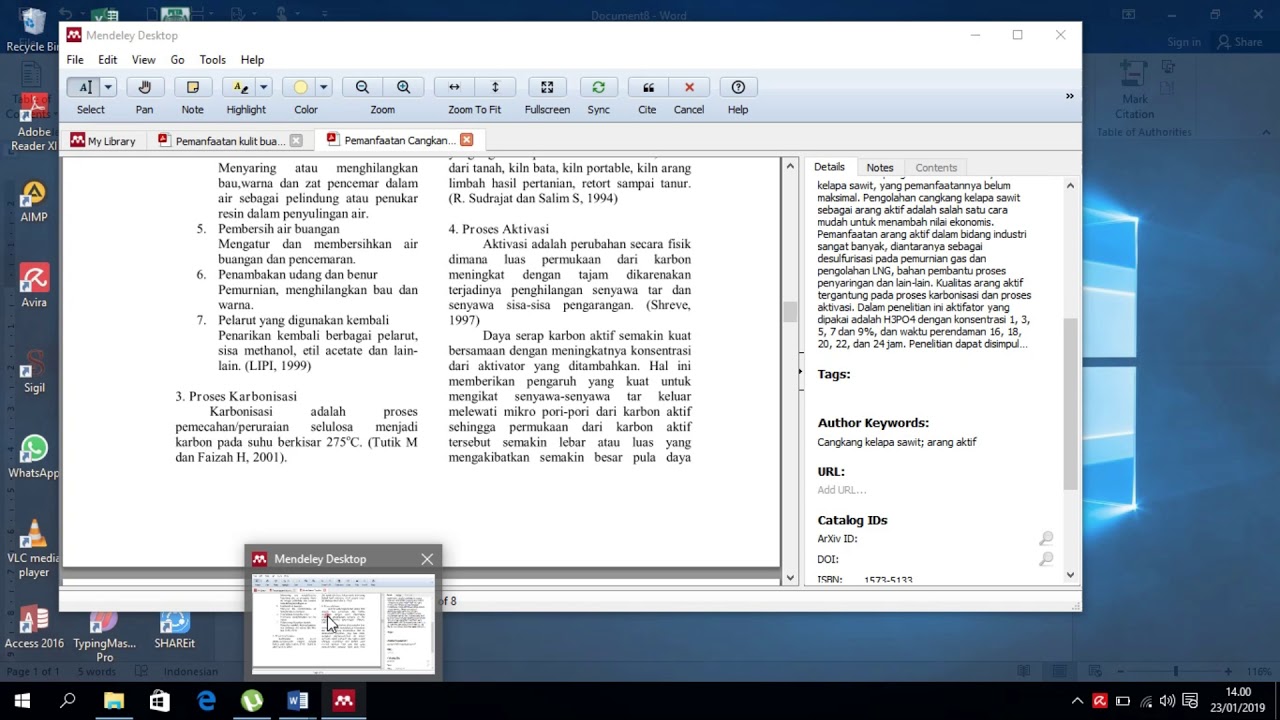Open the Color dropdown arrow
This screenshot has height=720, width=1280.
click(323, 87)
